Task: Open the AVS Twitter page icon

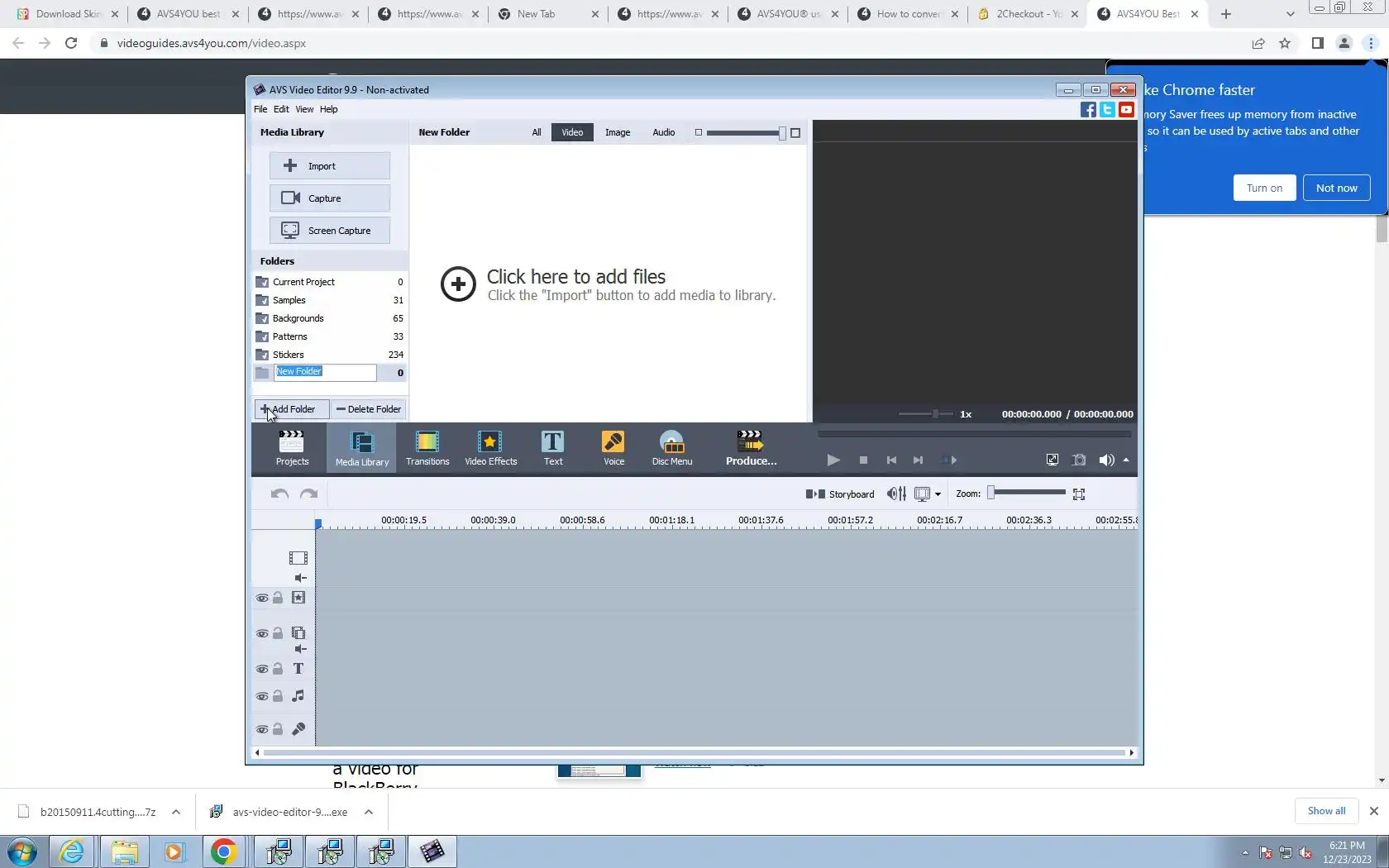Action: pyautogui.click(x=1107, y=110)
